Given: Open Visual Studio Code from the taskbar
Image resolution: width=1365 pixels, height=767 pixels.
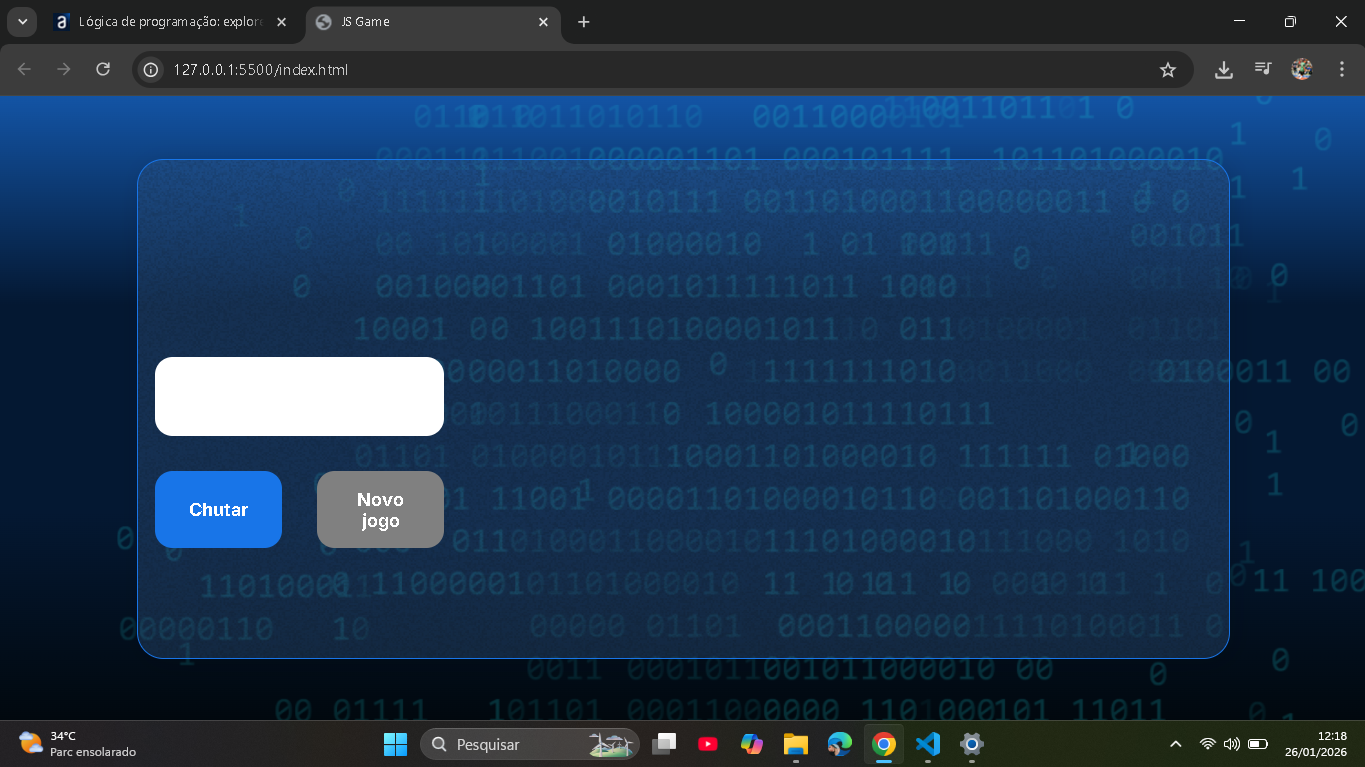Looking at the screenshot, I should [928, 744].
